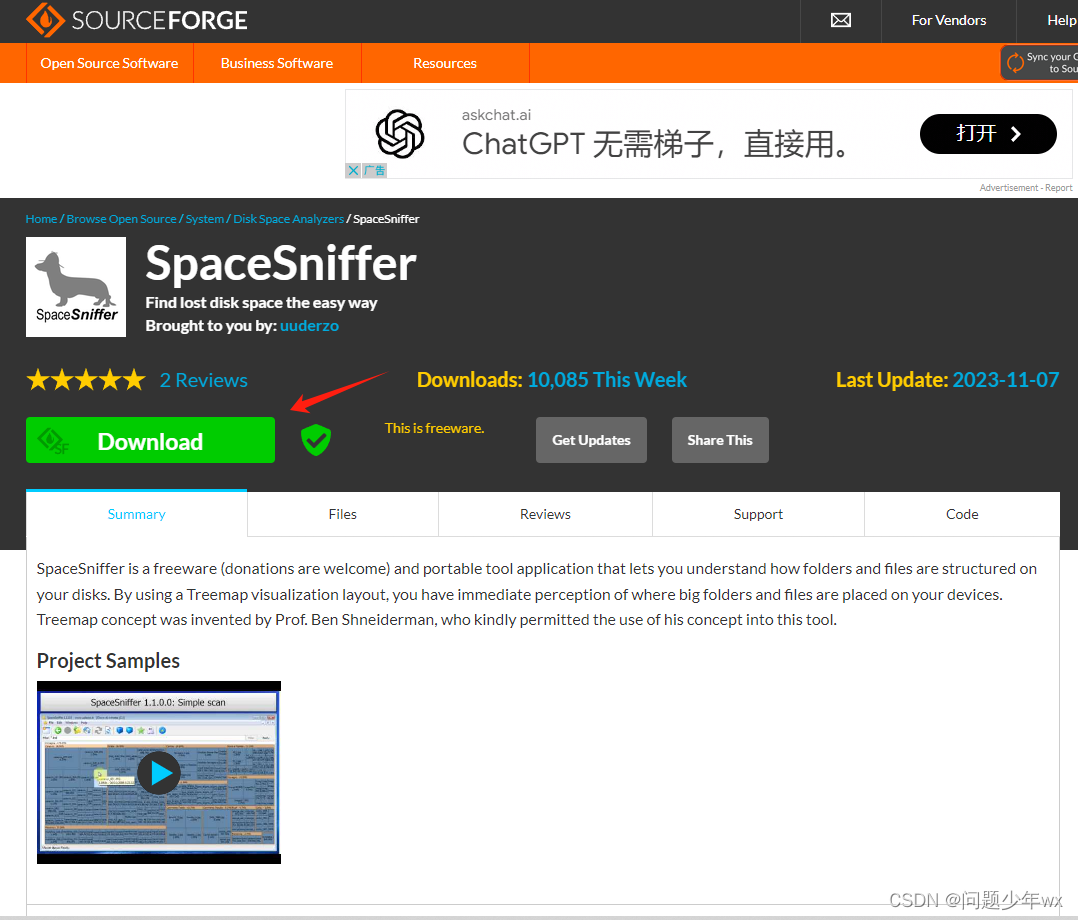
Task: Click the 'Last Update: 2023-11-07' text
Action: coord(947,380)
